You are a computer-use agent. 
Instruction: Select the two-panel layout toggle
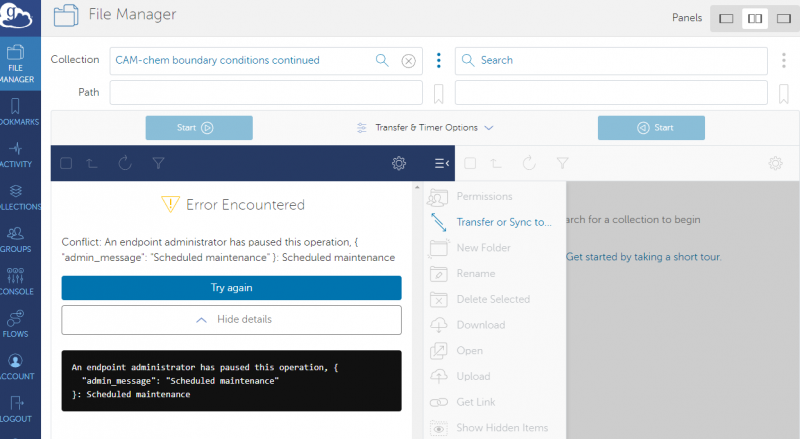754,18
